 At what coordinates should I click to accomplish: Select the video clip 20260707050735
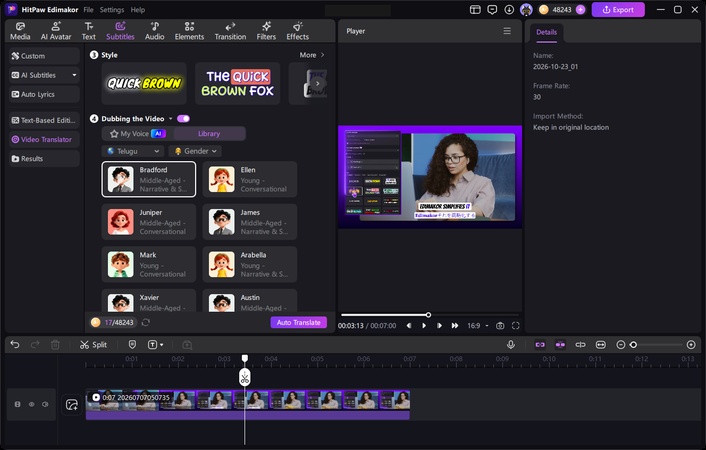(248, 405)
